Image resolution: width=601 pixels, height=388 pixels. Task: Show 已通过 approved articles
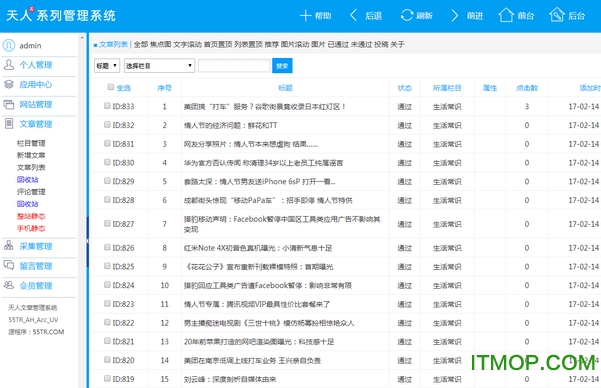338,44
